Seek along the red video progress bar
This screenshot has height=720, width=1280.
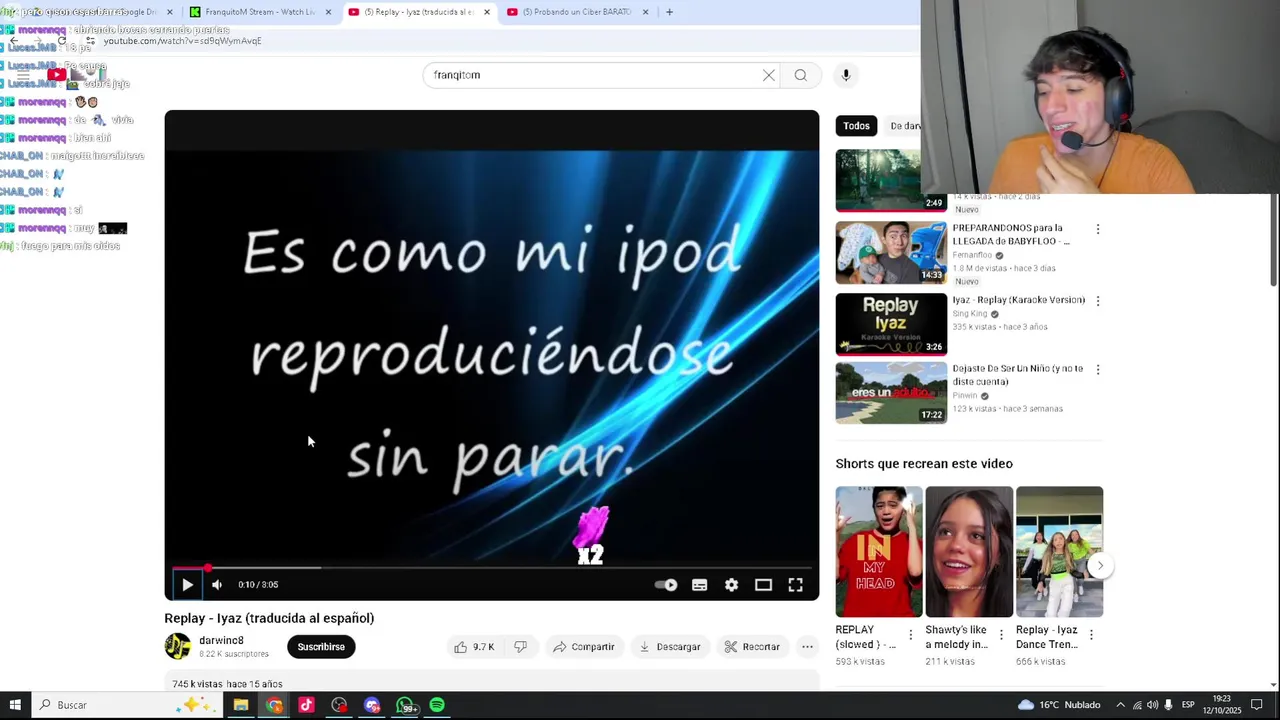(492, 568)
